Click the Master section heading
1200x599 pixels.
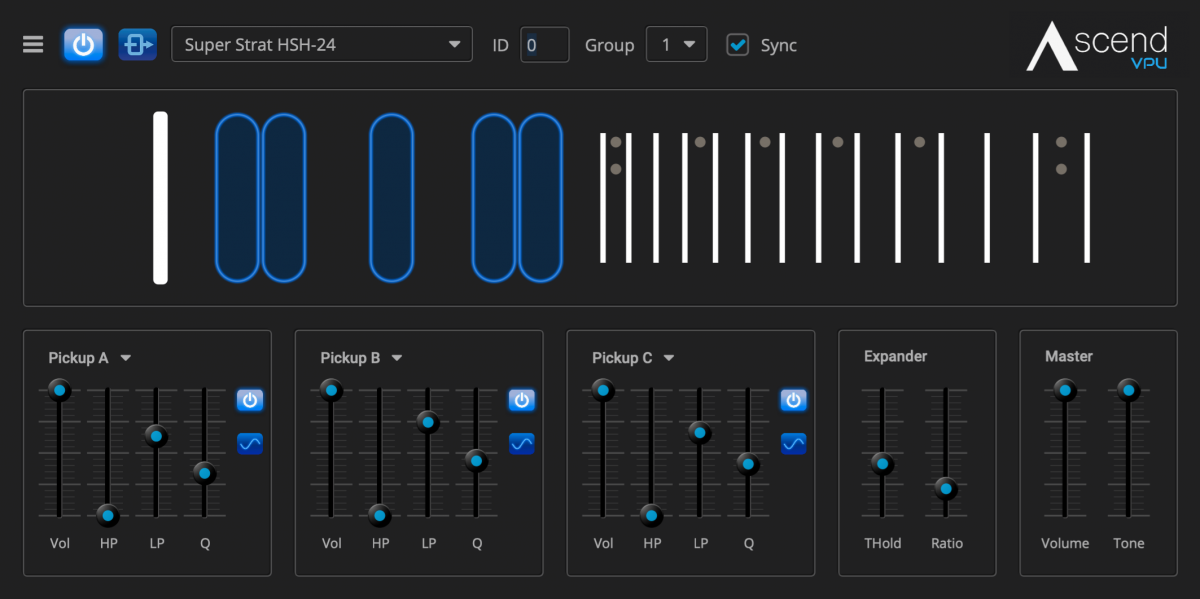[x=1069, y=357]
